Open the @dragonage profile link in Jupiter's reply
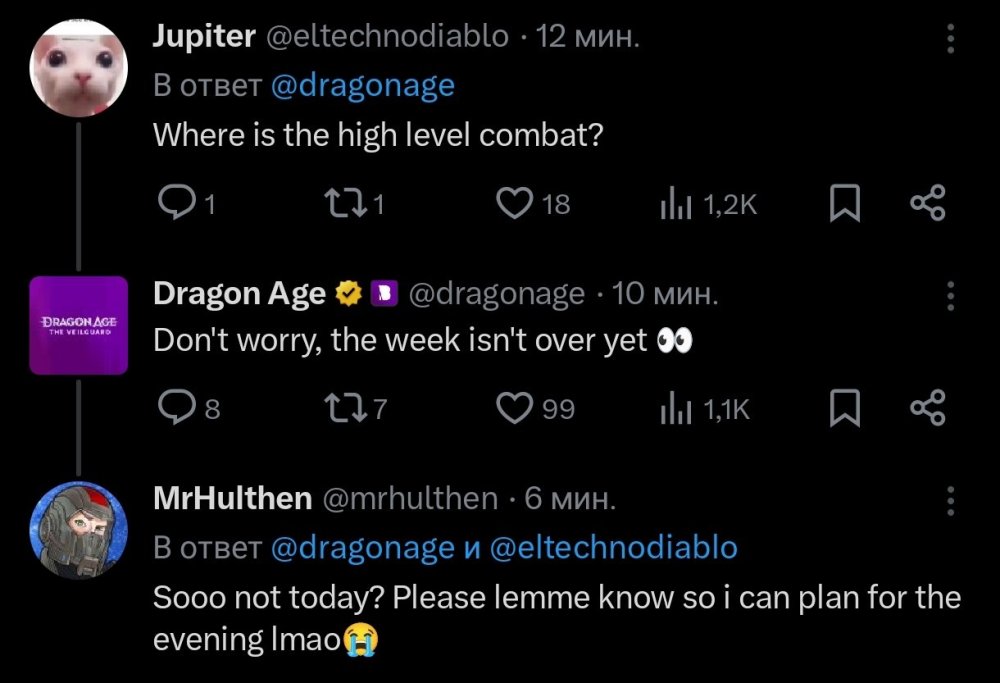The image size is (1000, 683). point(365,86)
